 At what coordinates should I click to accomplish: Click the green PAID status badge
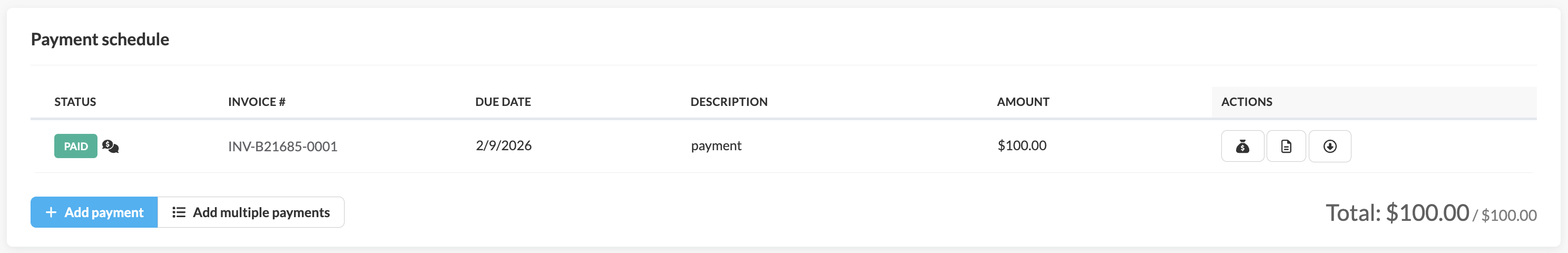tap(75, 147)
